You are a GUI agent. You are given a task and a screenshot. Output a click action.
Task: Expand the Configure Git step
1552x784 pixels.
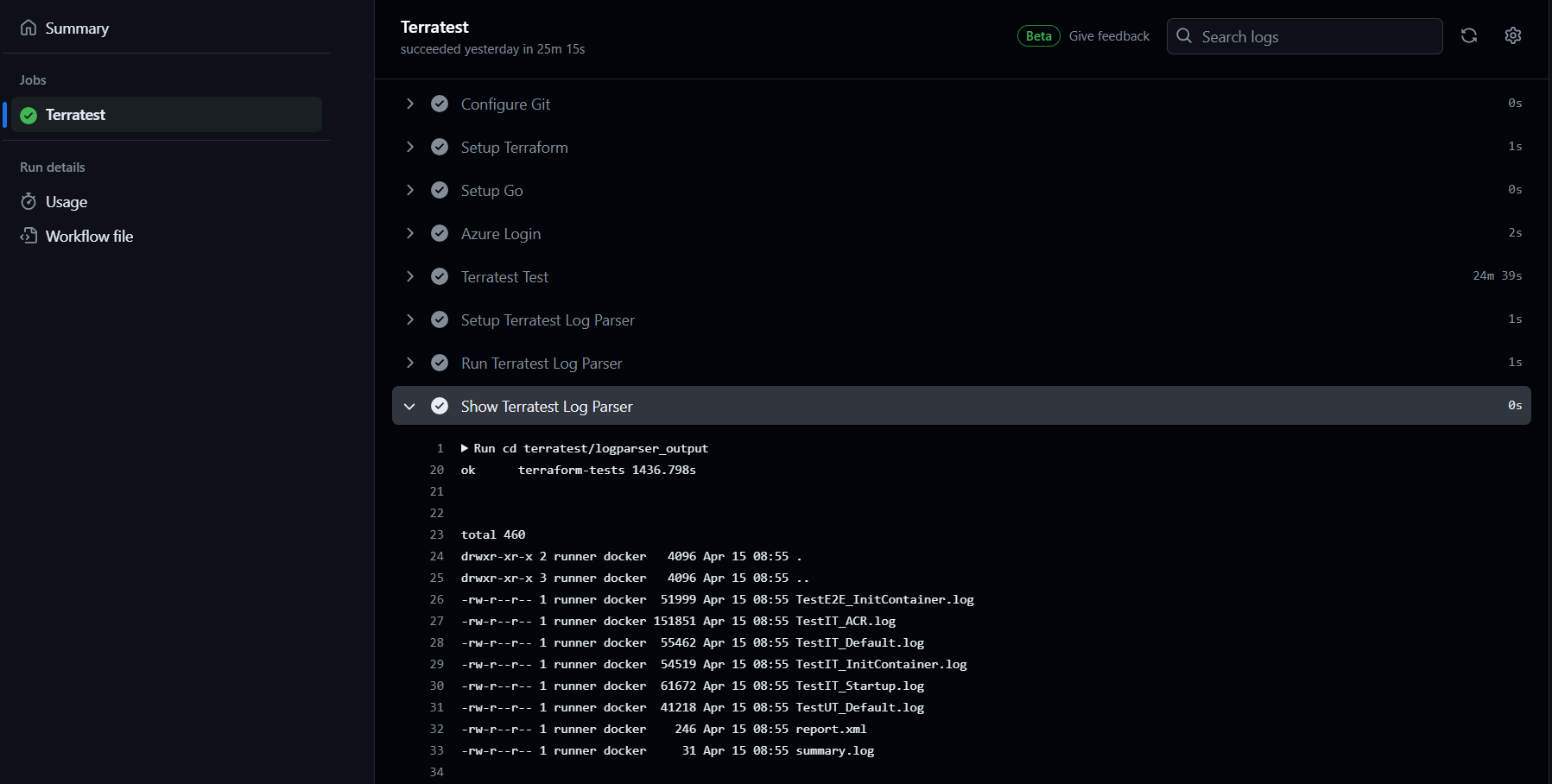pos(410,104)
